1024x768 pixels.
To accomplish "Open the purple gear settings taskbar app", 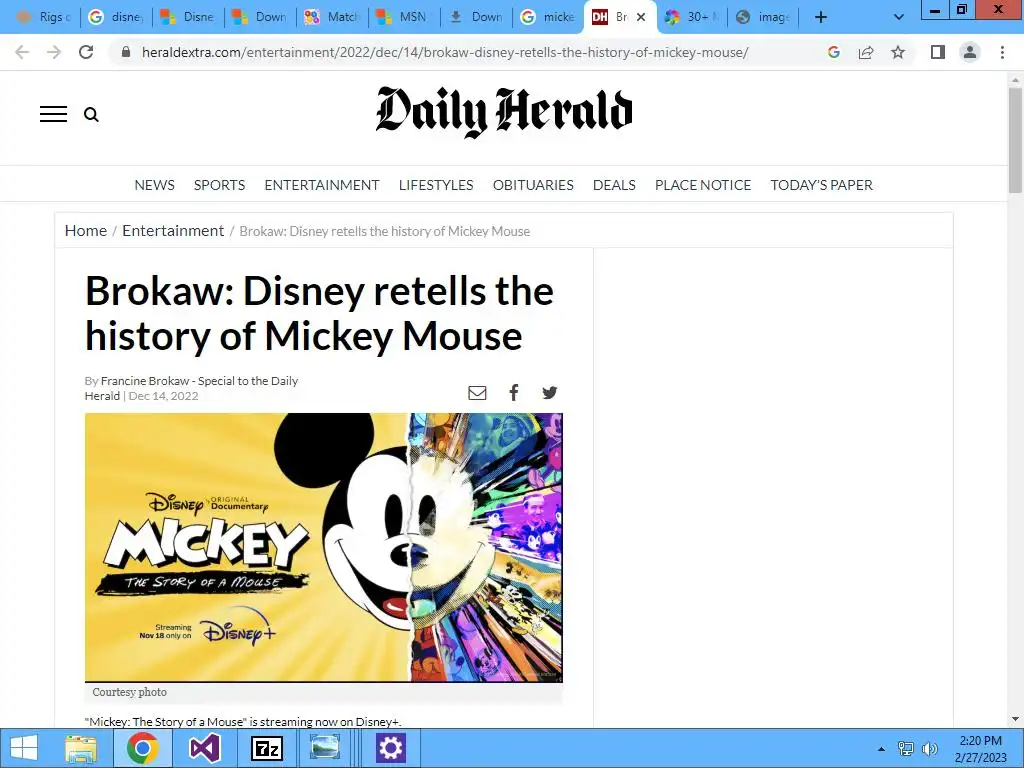I will tap(391, 748).
